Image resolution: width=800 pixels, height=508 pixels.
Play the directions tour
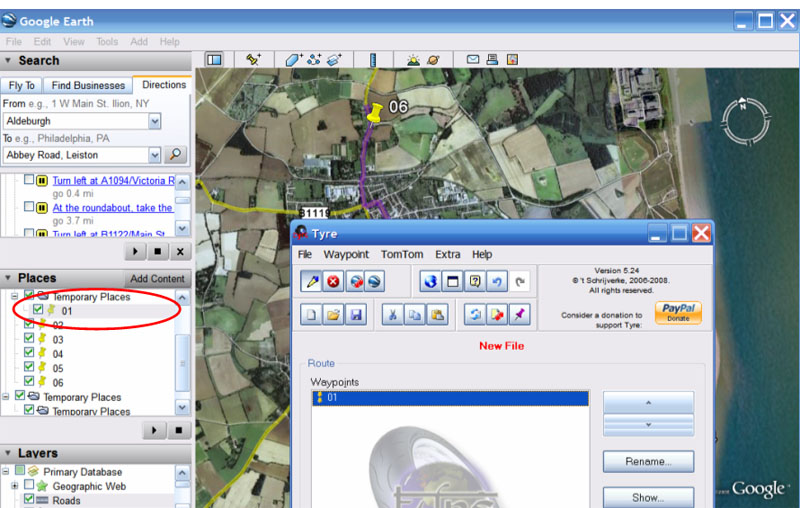[135, 251]
